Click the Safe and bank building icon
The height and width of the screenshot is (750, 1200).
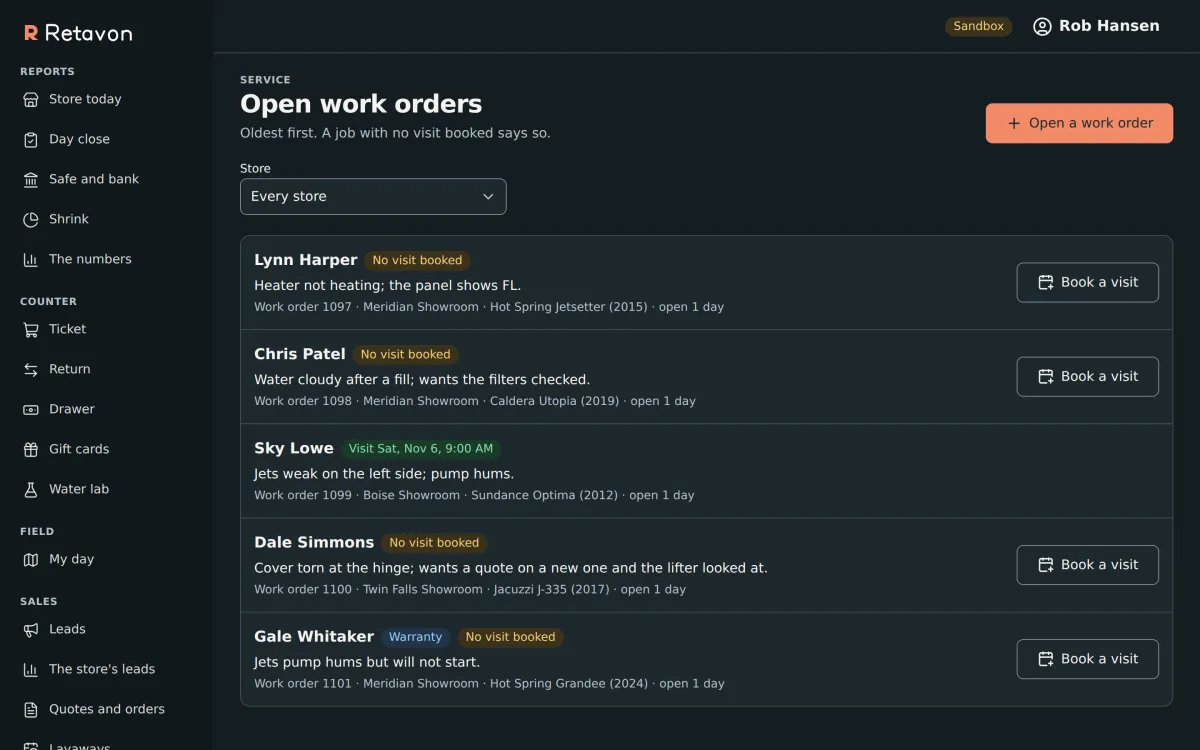coord(31,179)
